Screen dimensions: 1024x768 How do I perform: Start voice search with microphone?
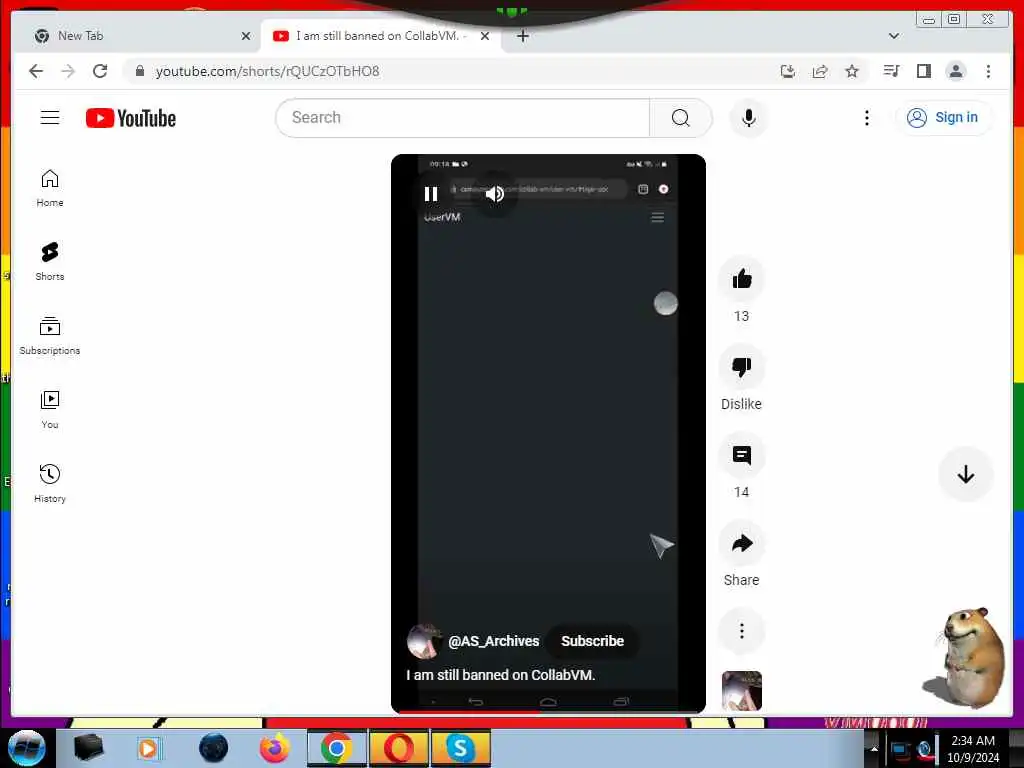(x=748, y=118)
